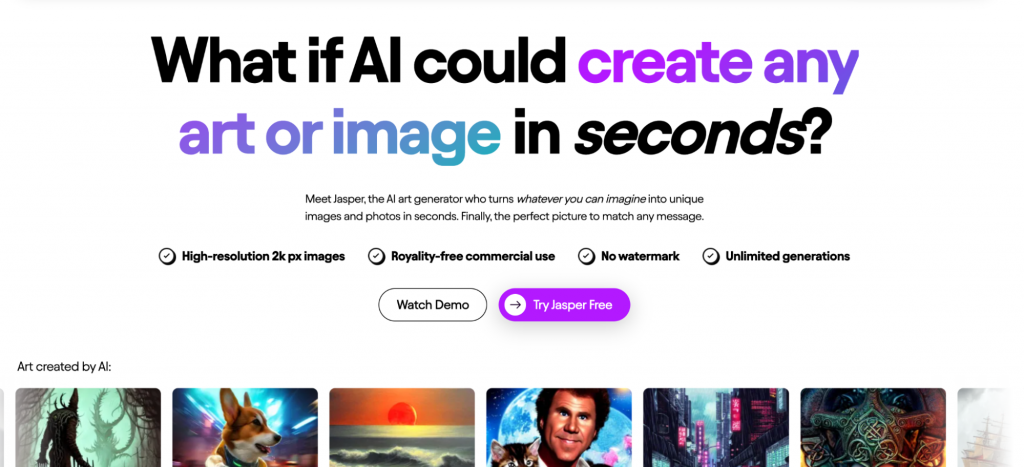The height and width of the screenshot is (467, 1024).
Task: Open the corgi dog artwork thumbnail
Action: point(245,428)
